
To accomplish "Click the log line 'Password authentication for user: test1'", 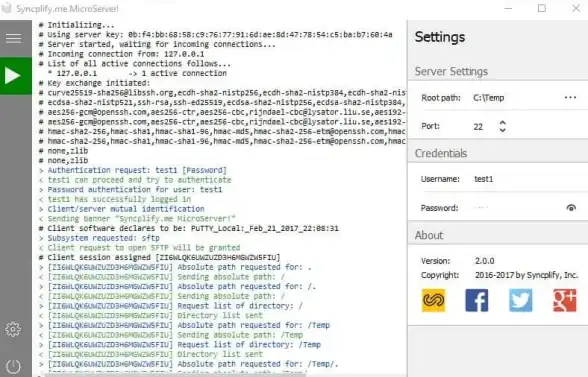I will coord(130,189).
